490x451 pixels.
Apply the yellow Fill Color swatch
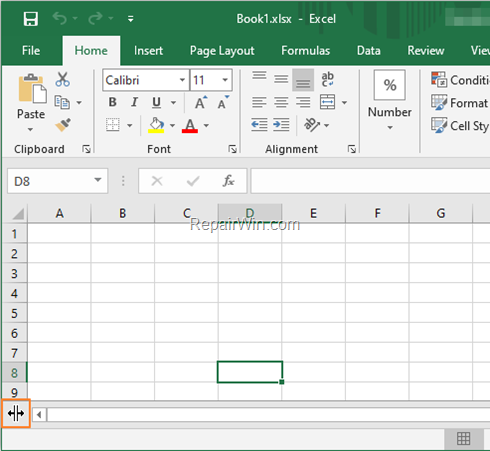(x=156, y=125)
